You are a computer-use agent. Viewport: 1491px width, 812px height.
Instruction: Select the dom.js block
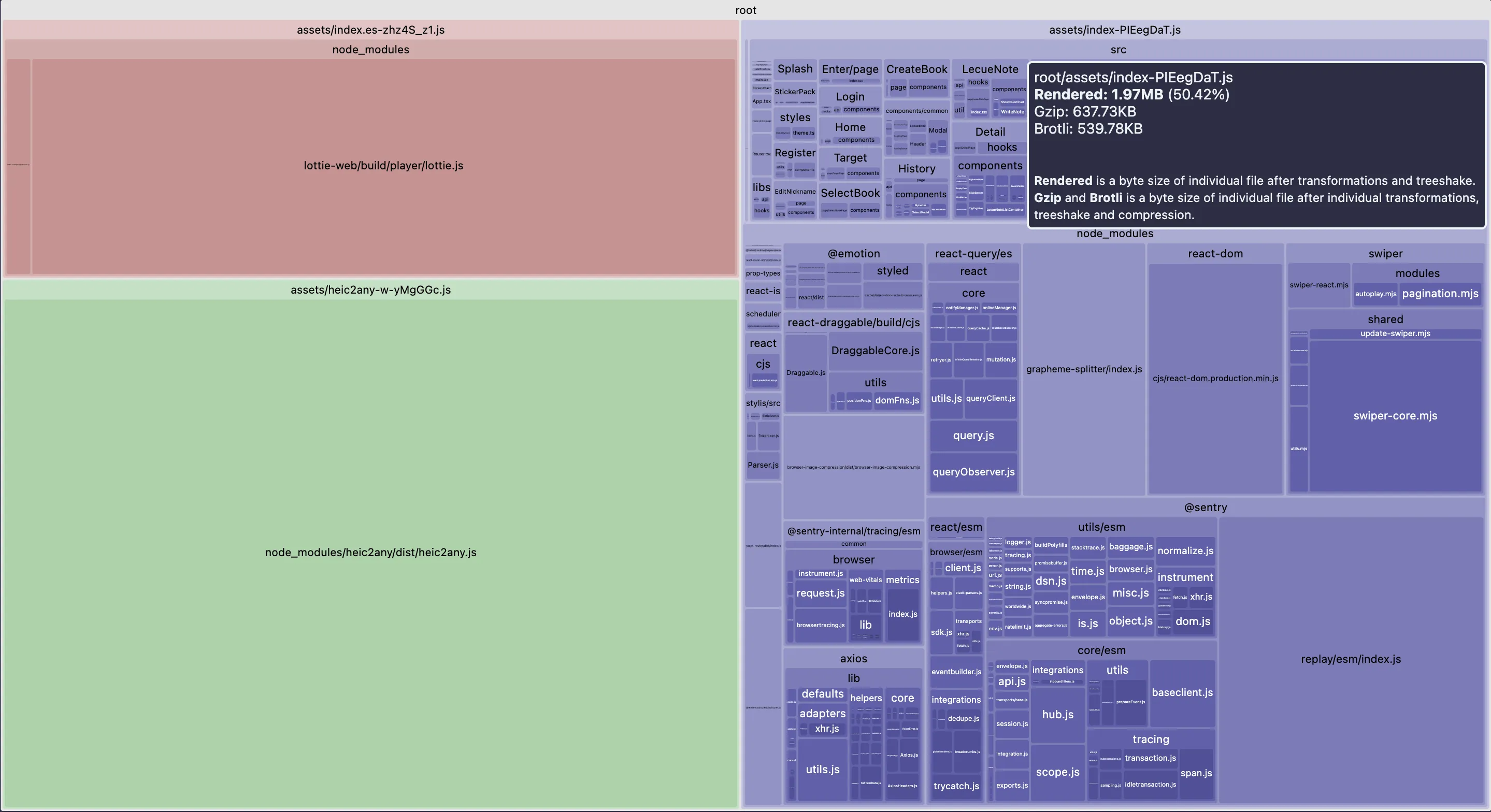pos(1193,621)
